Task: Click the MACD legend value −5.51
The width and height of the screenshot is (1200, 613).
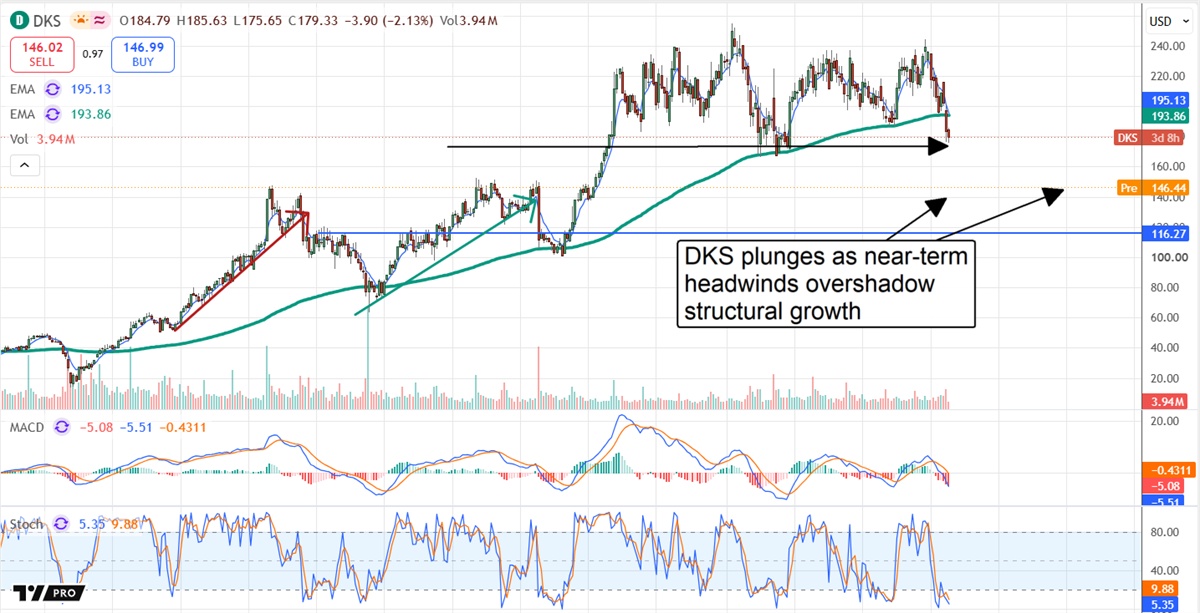Action: [138, 426]
